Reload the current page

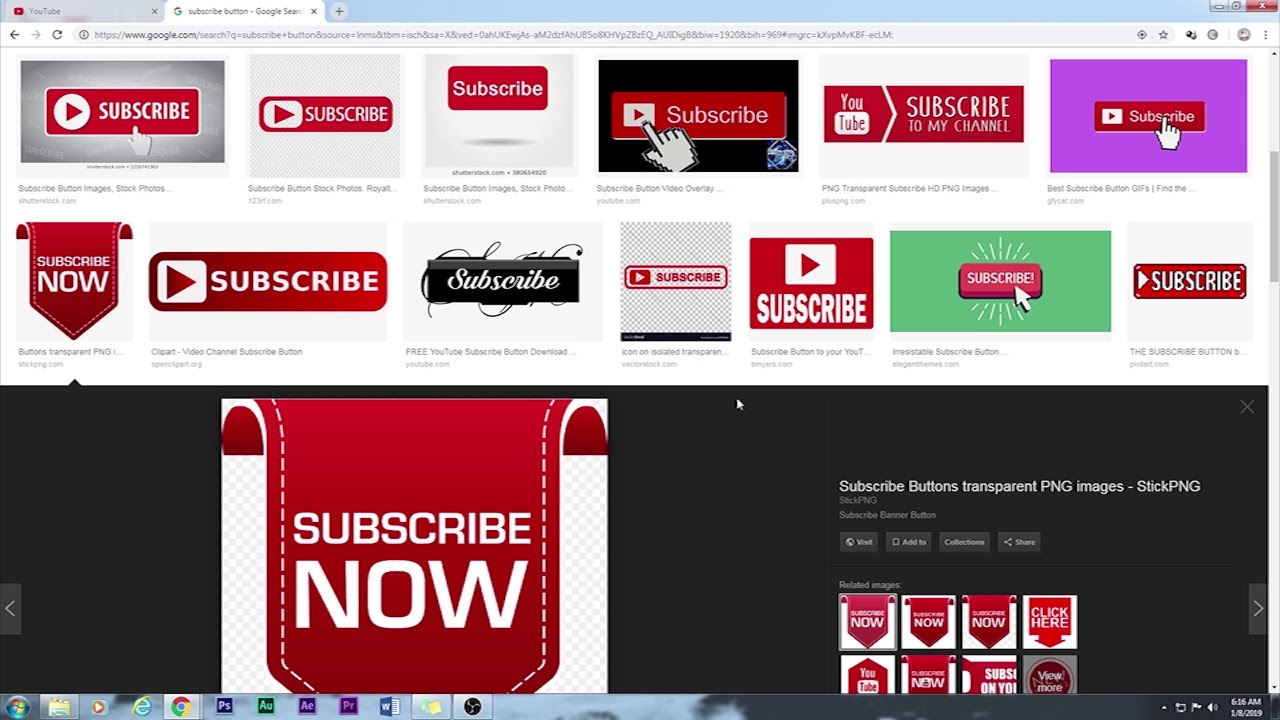(x=57, y=34)
